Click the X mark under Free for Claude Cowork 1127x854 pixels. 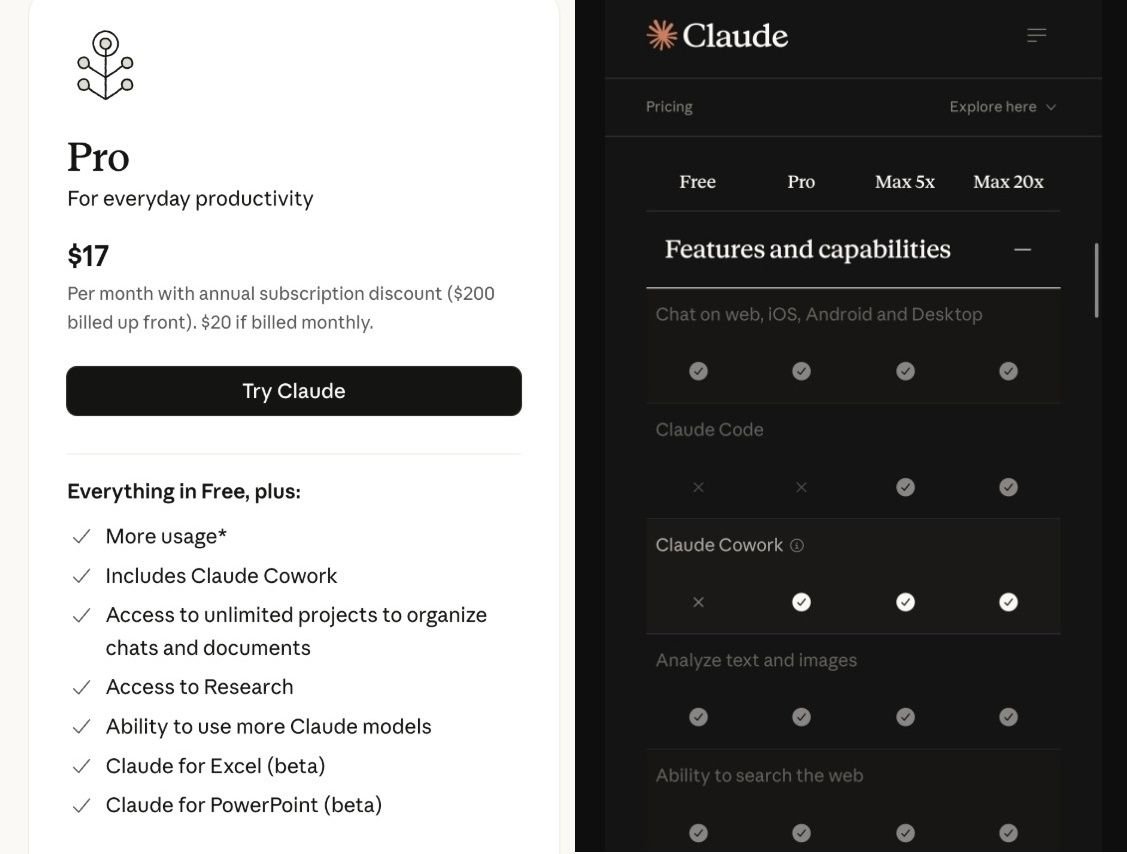[698, 602]
